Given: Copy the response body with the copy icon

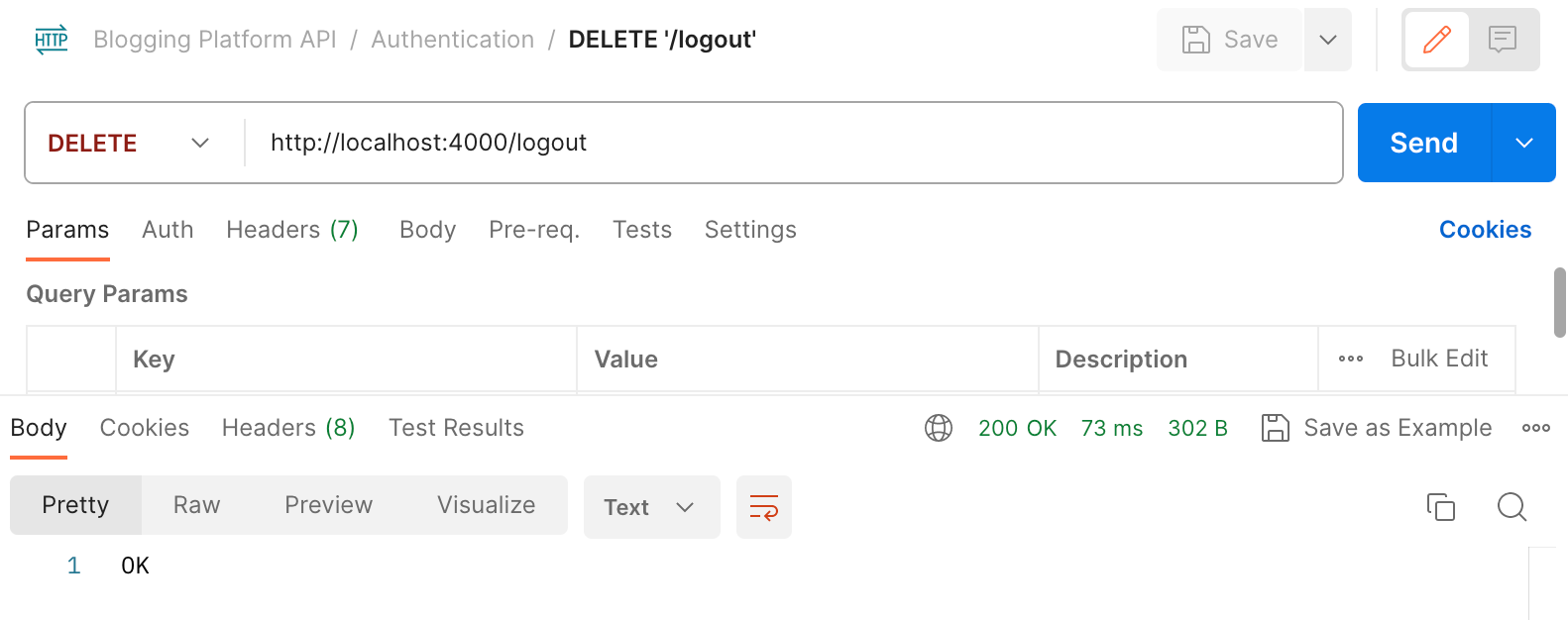Looking at the screenshot, I should click(1441, 507).
